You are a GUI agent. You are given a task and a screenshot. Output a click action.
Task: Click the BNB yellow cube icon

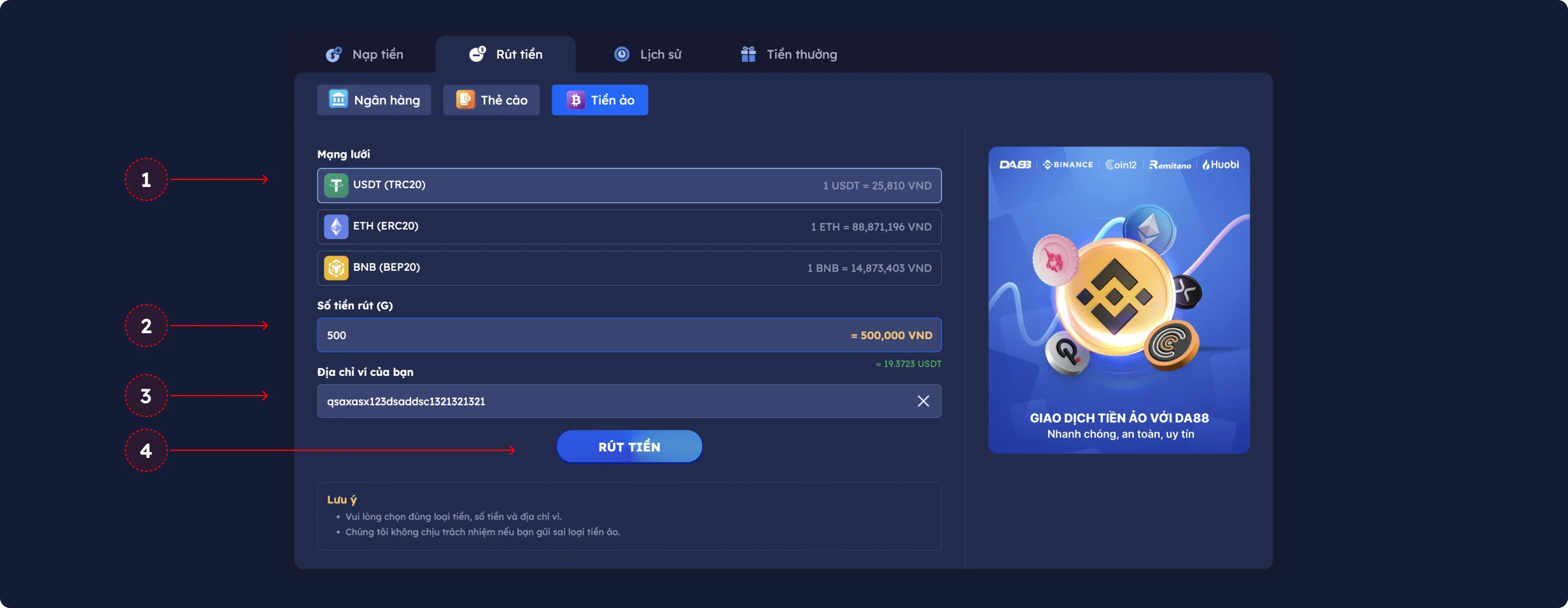[x=336, y=268]
